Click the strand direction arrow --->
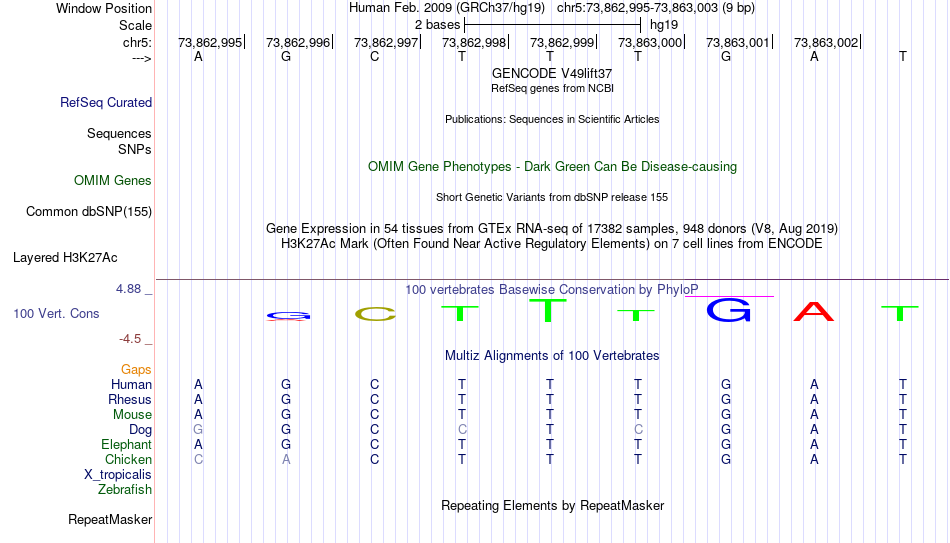950x543 pixels. pos(141,58)
